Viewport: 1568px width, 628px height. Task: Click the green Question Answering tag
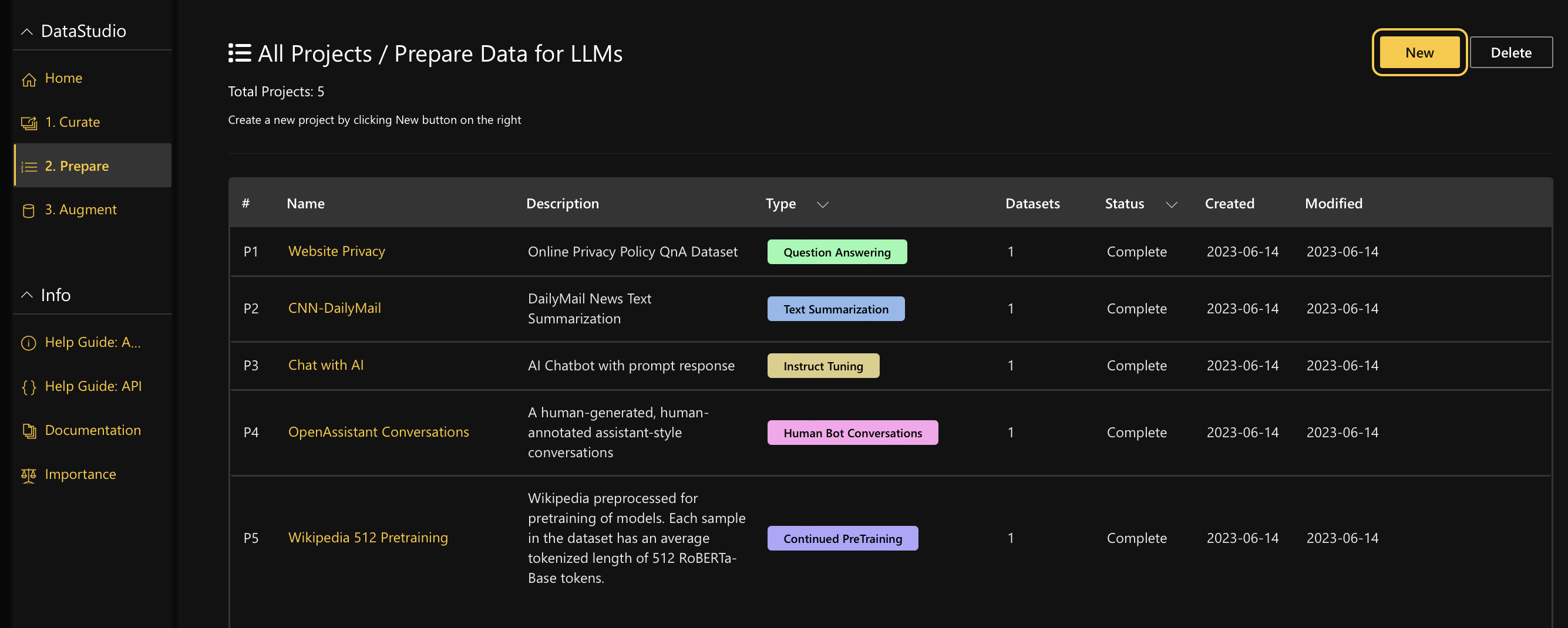coord(836,252)
